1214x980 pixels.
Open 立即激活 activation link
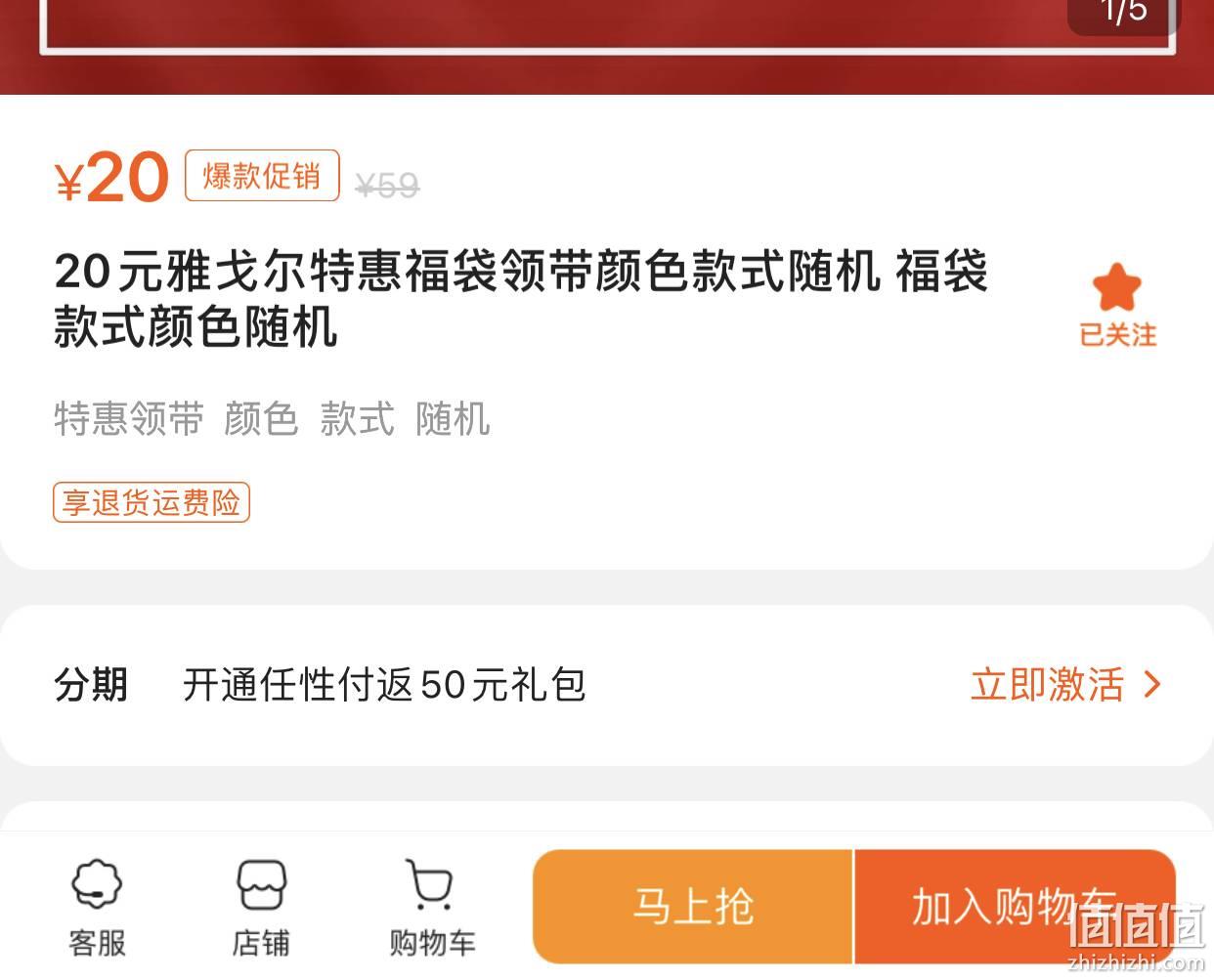tap(1047, 684)
